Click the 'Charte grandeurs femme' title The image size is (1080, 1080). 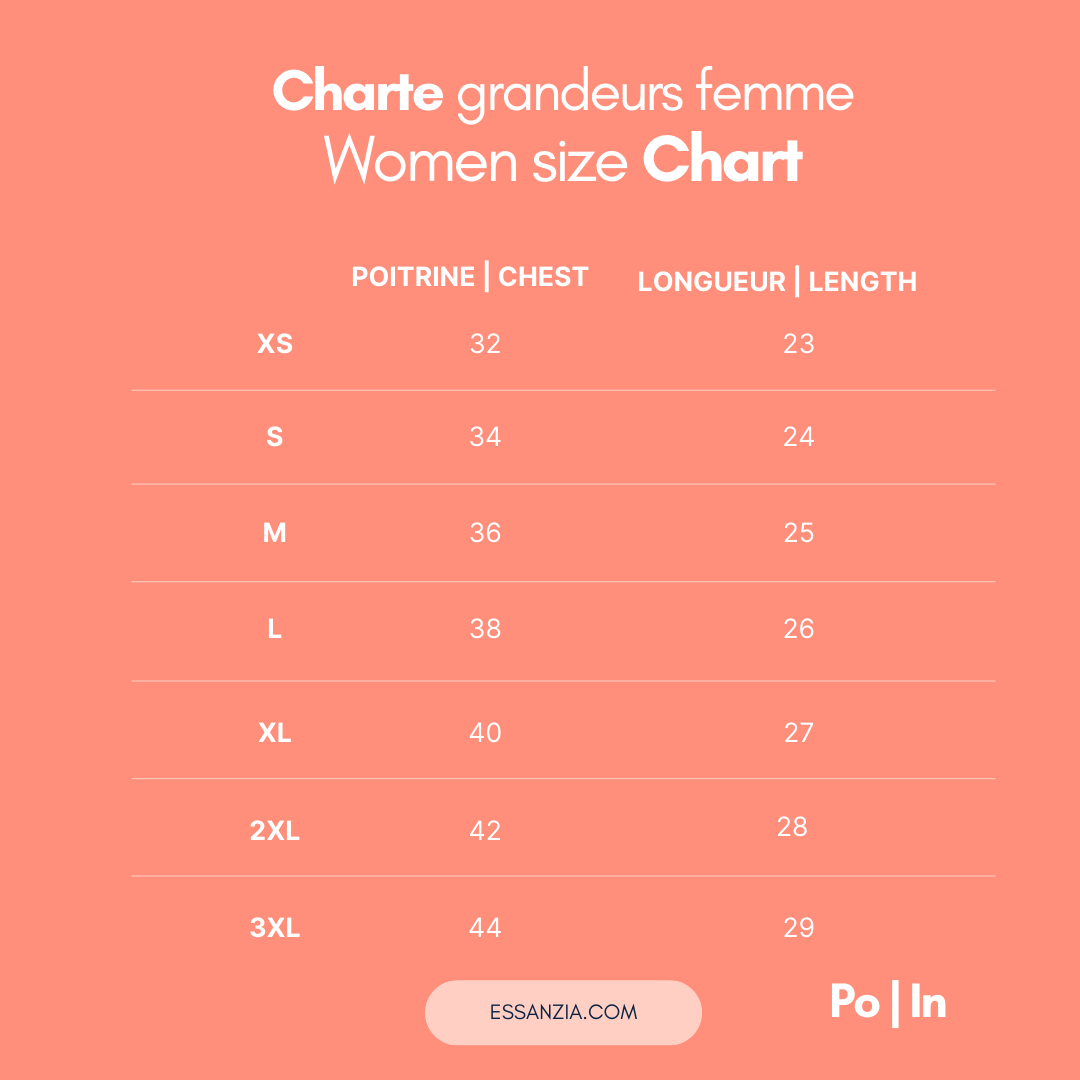(x=563, y=93)
